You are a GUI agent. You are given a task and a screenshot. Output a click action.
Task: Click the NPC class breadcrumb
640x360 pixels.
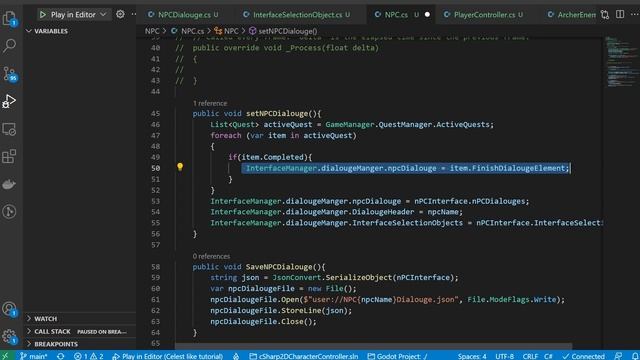tap(227, 31)
